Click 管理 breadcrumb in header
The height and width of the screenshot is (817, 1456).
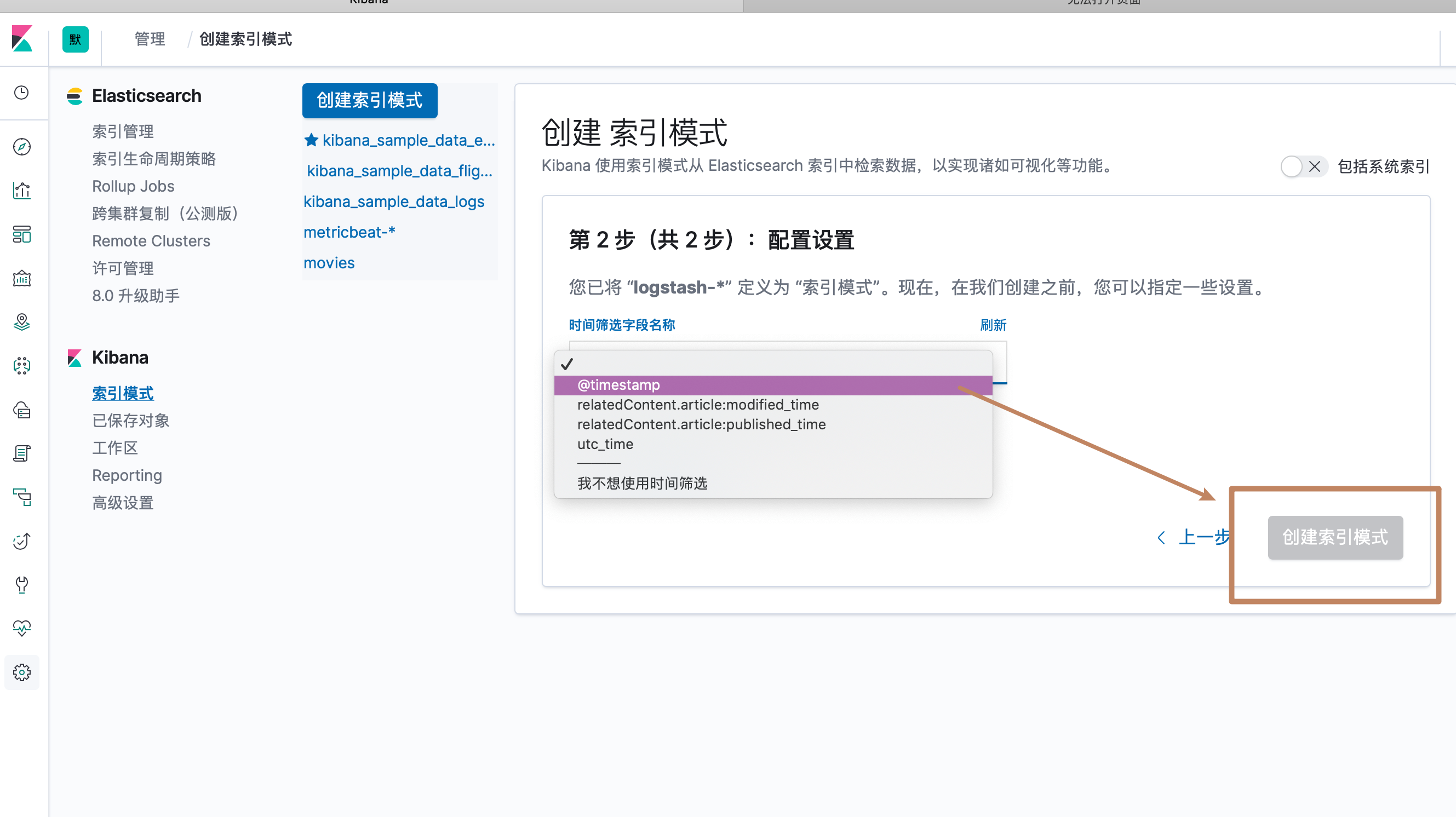pos(150,39)
